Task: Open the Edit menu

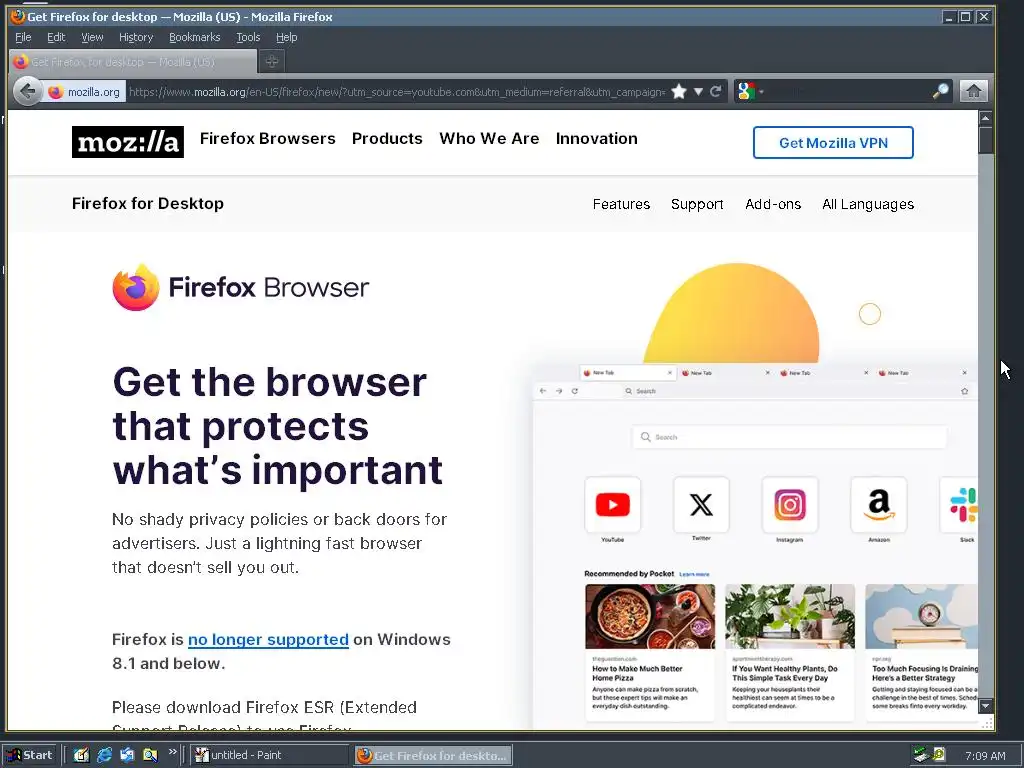Action: (x=56, y=37)
